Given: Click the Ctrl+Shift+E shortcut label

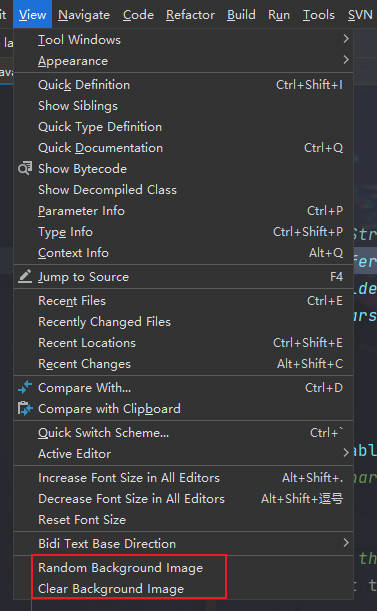Looking at the screenshot, I should (308, 343).
